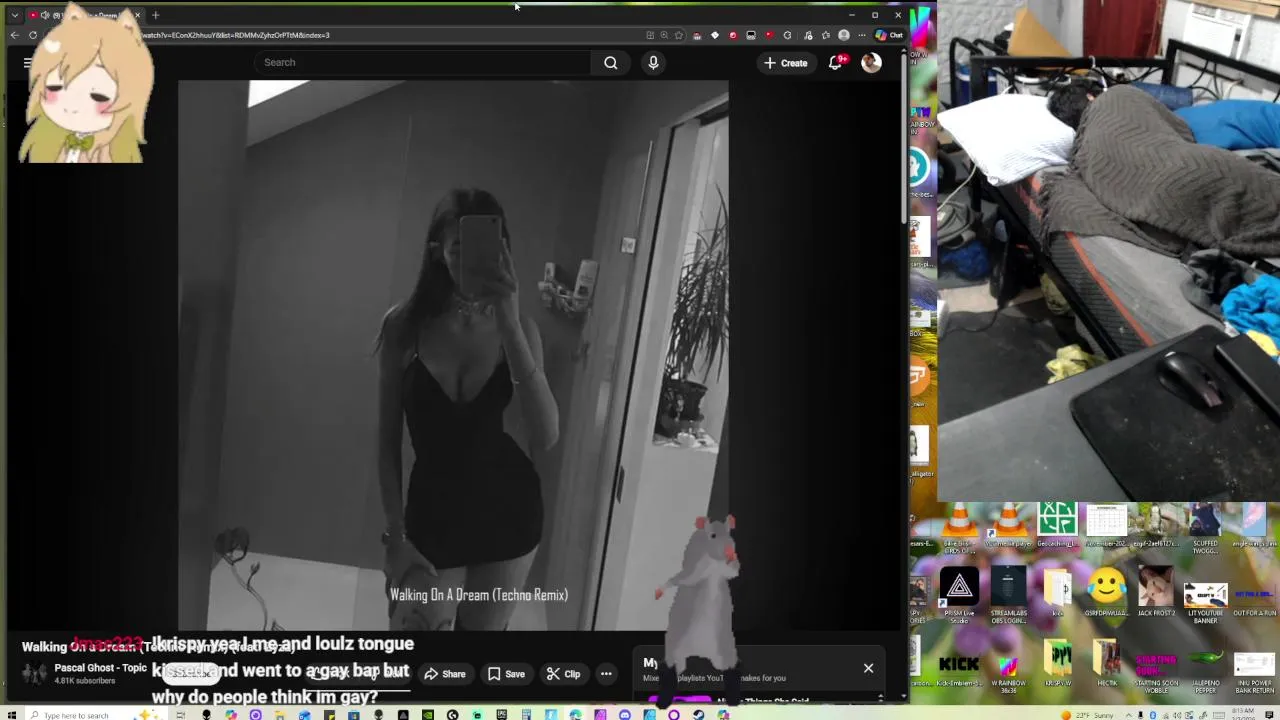Screen dimensions: 1280x720
Task: Reload the page with browser refresh
Action: click(33, 35)
